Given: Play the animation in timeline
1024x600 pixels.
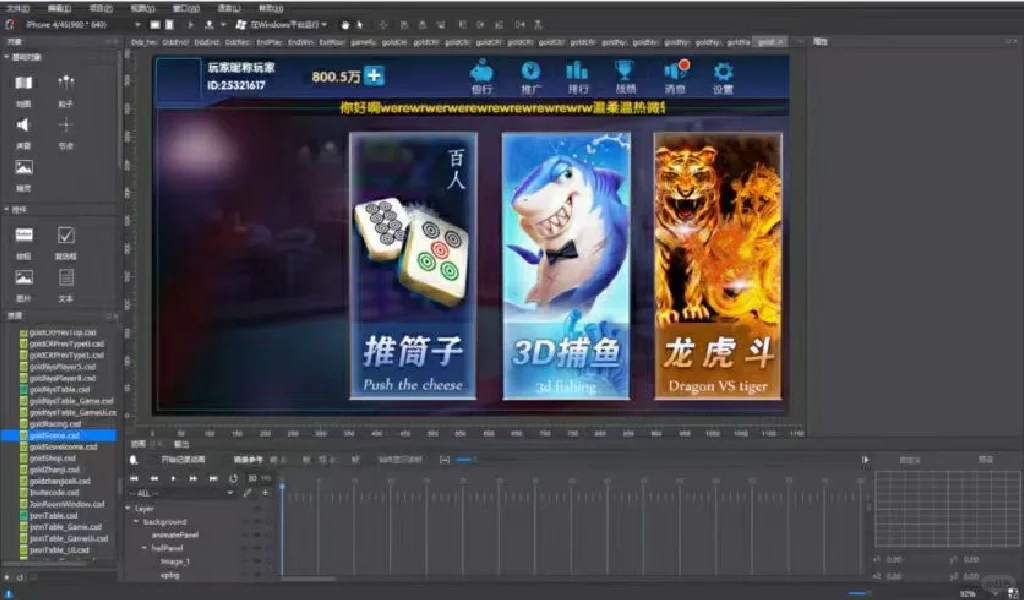Looking at the screenshot, I should (173, 479).
